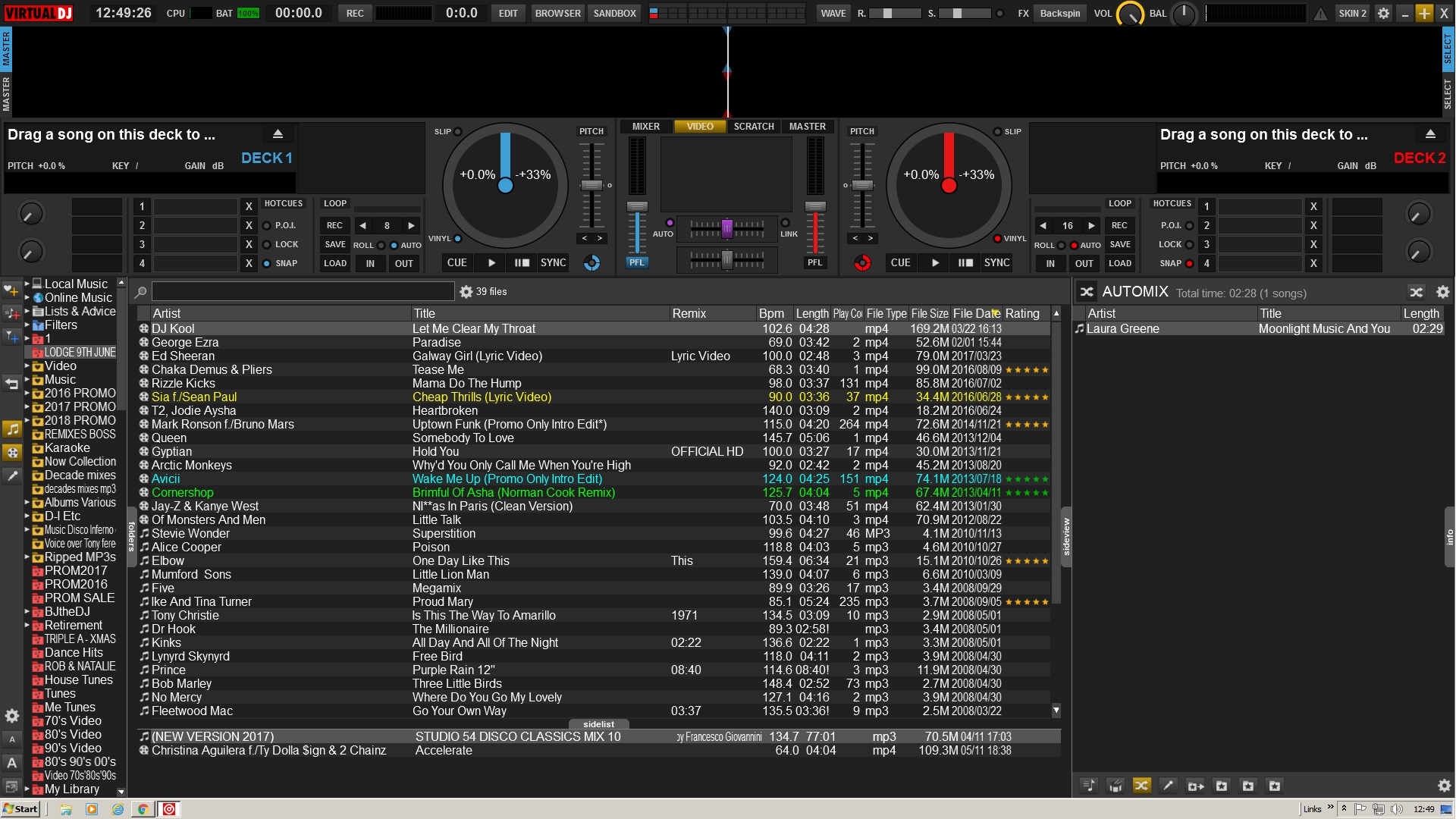Open browser settings gear in the left sidebar
1456x819 pixels.
(x=11, y=716)
